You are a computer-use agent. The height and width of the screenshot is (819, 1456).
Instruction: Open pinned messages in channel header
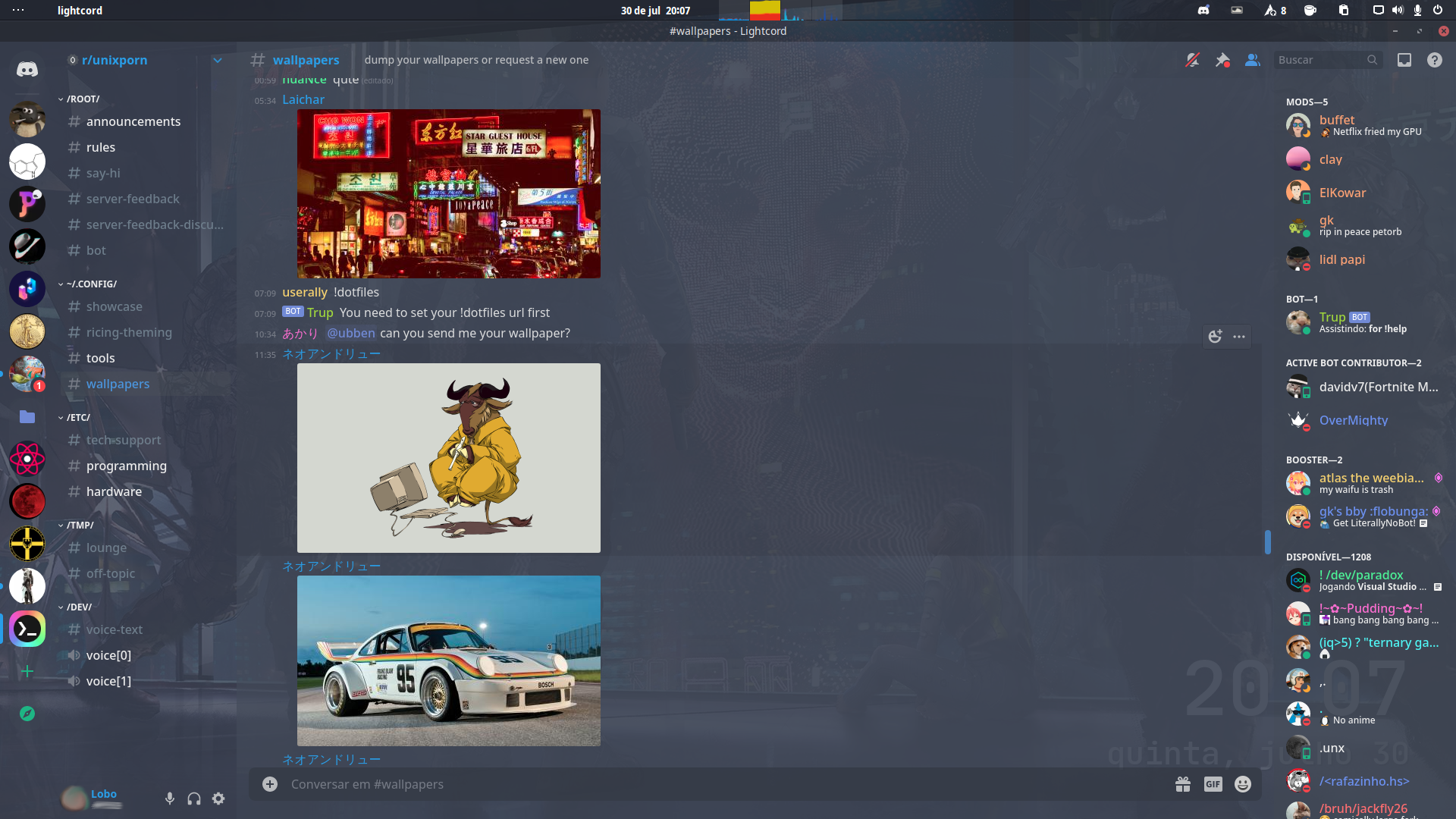tap(1222, 60)
